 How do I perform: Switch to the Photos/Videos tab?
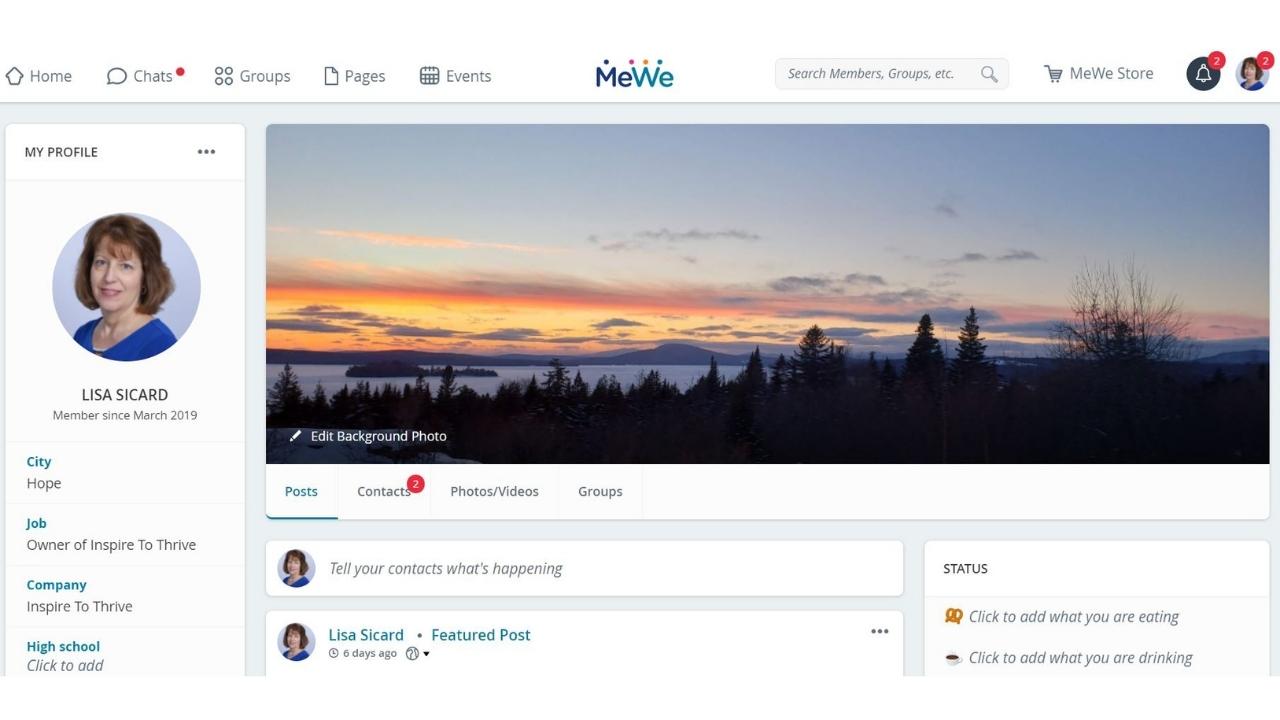point(494,491)
